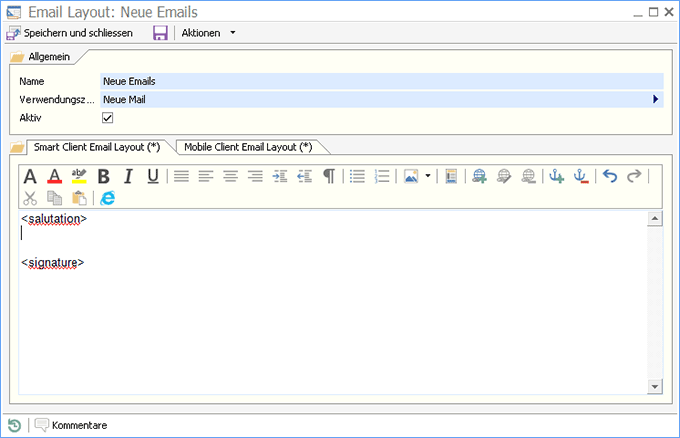Open preview with the Internet Explorer icon

coord(107,198)
